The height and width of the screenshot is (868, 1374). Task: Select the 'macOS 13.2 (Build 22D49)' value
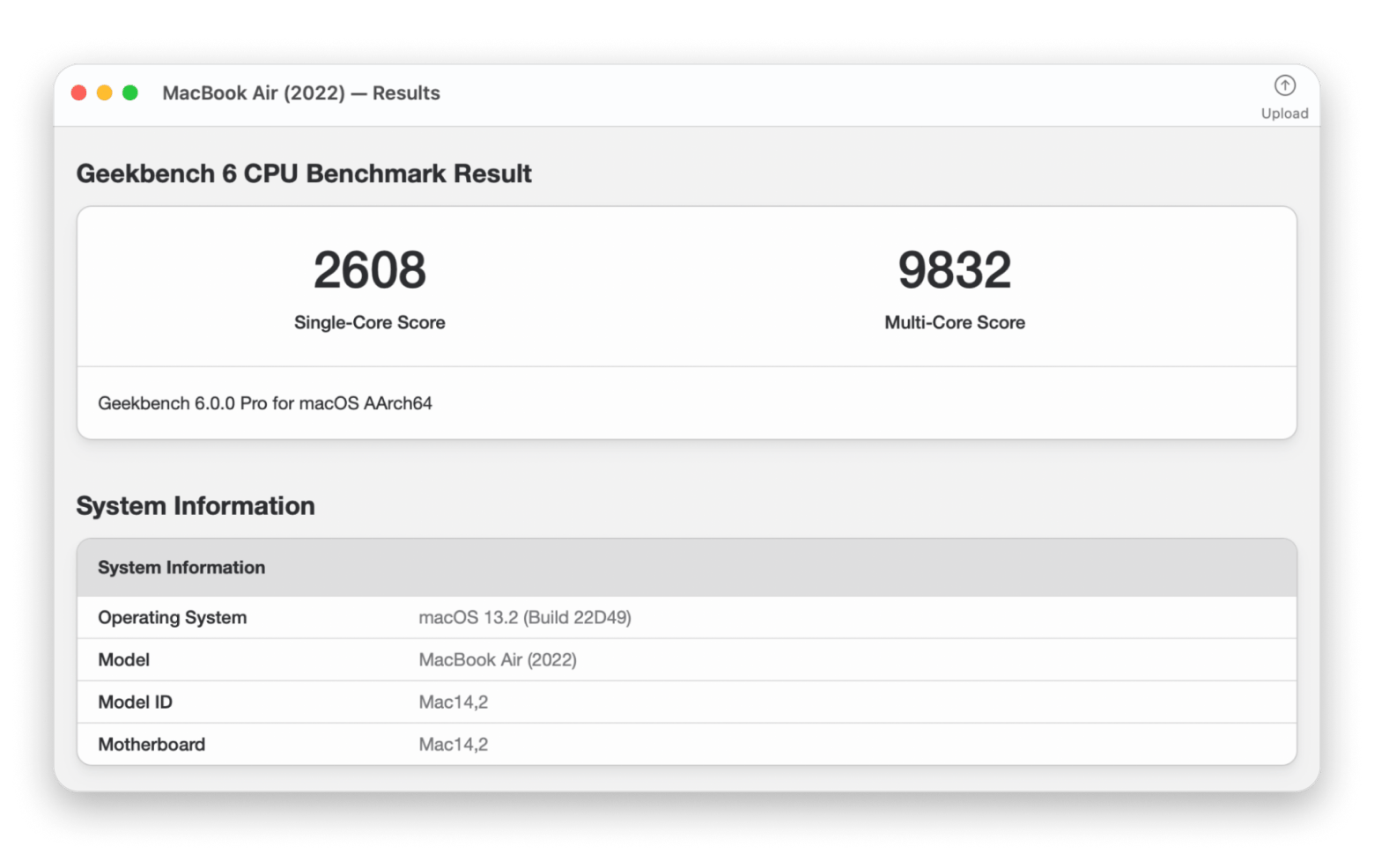pos(525,618)
